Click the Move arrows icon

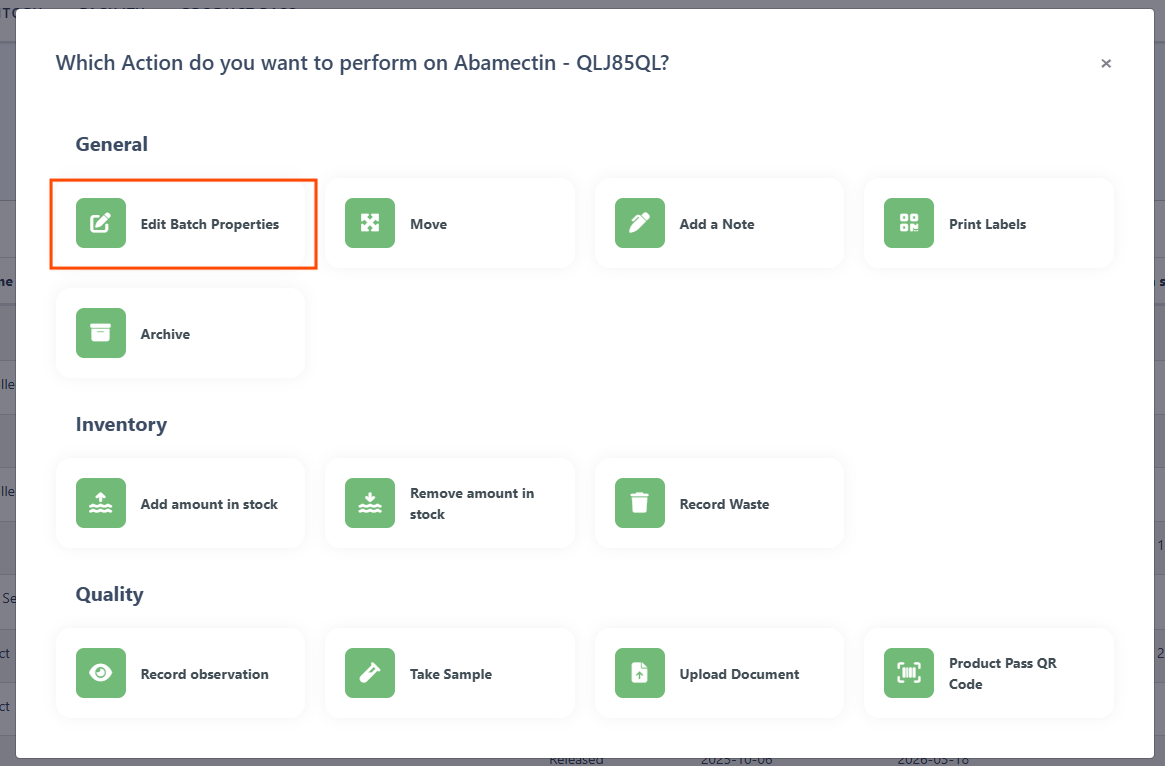point(370,223)
